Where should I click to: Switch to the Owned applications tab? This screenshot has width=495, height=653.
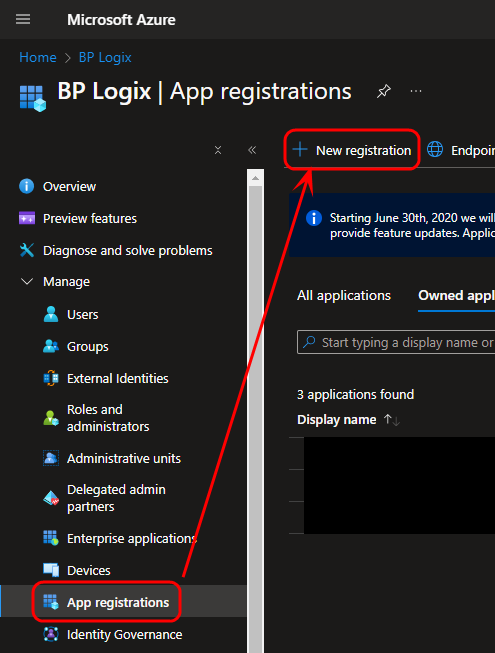456,296
